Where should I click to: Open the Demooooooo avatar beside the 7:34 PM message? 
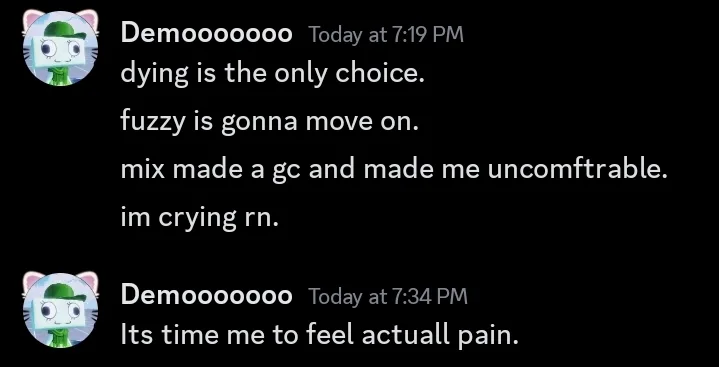pyautogui.click(x=61, y=310)
